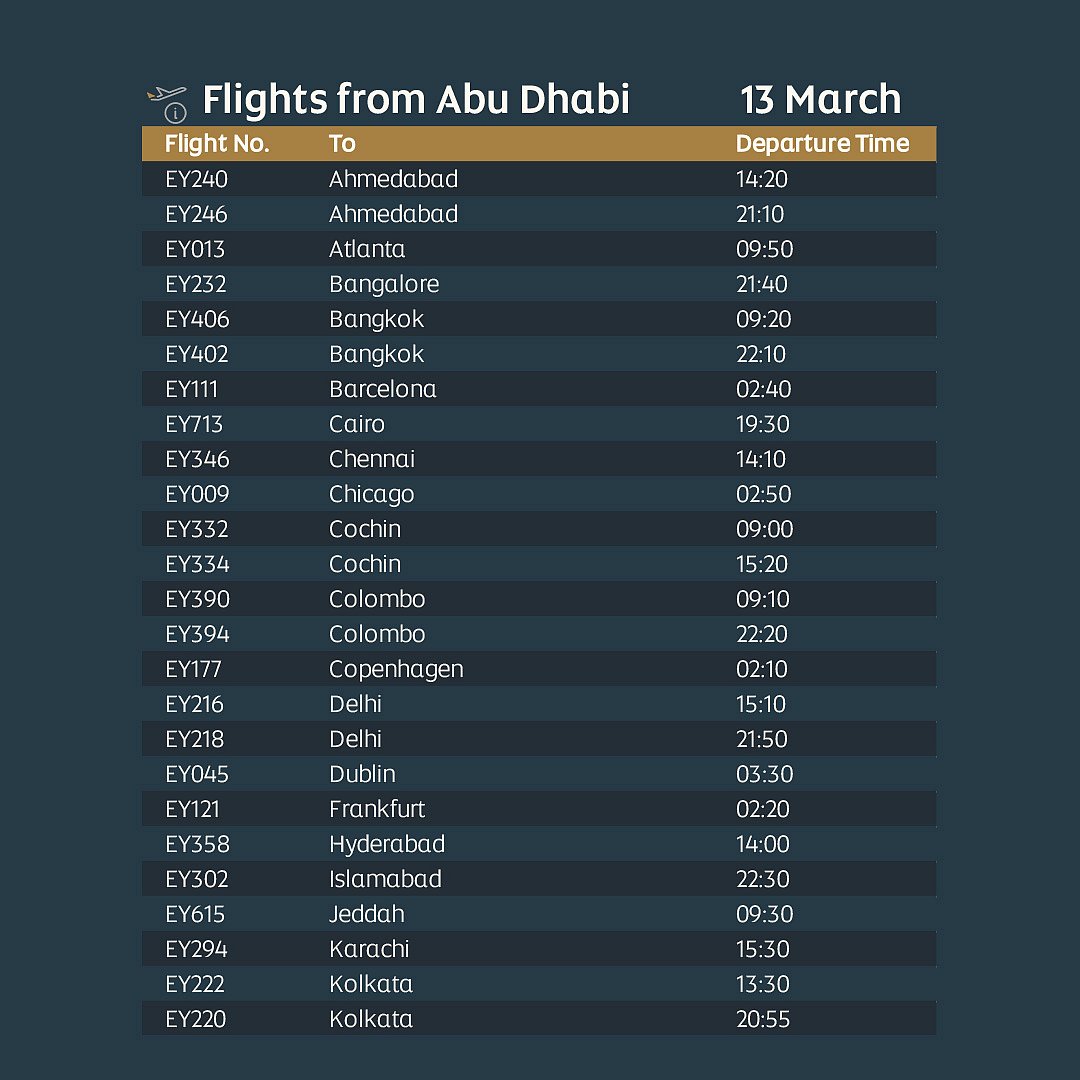
Task: Click the 02:40 departure time for Barcelona
Action: point(763,390)
